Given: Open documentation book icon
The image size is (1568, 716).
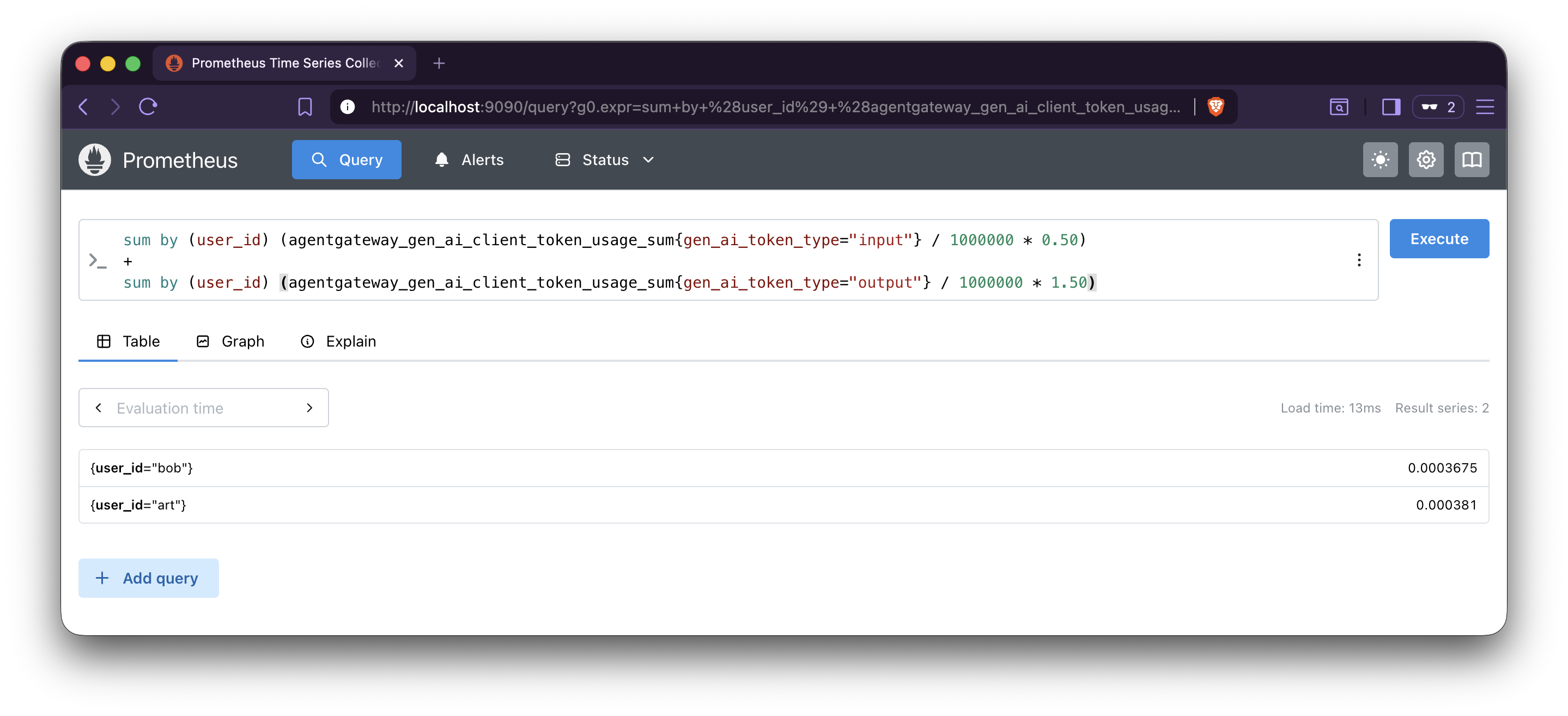Looking at the screenshot, I should pyautogui.click(x=1471, y=160).
